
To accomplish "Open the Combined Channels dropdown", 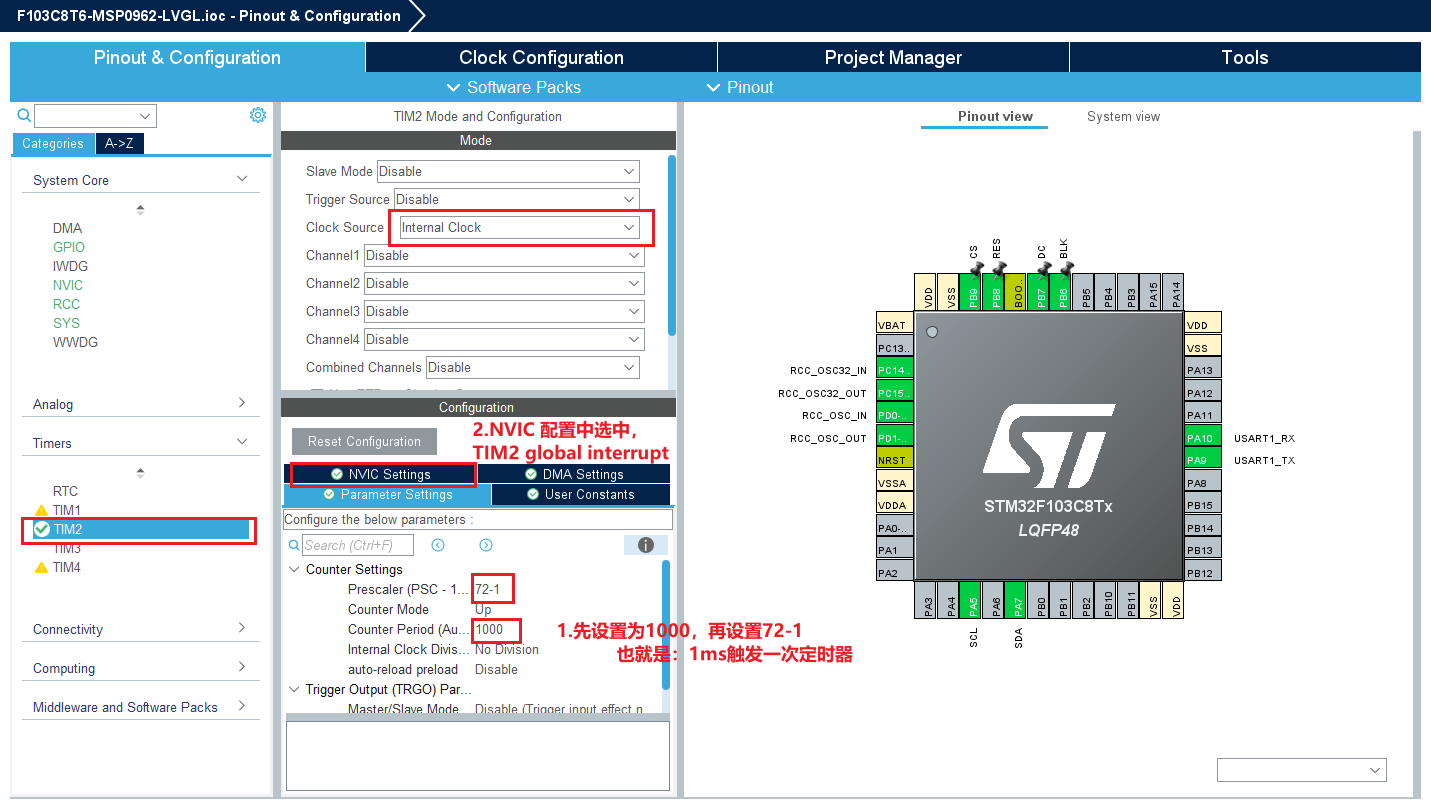I will (x=533, y=367).
